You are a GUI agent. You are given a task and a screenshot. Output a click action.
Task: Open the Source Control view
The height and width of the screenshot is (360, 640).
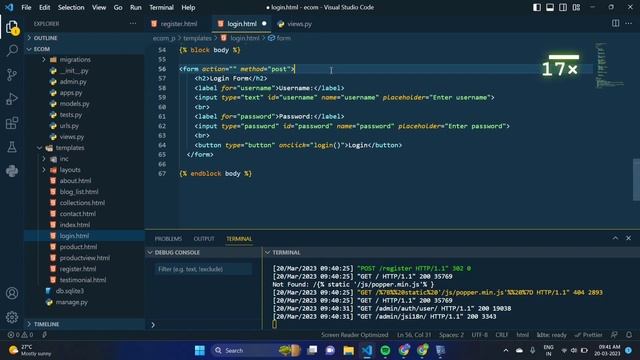tap(12, 75)
